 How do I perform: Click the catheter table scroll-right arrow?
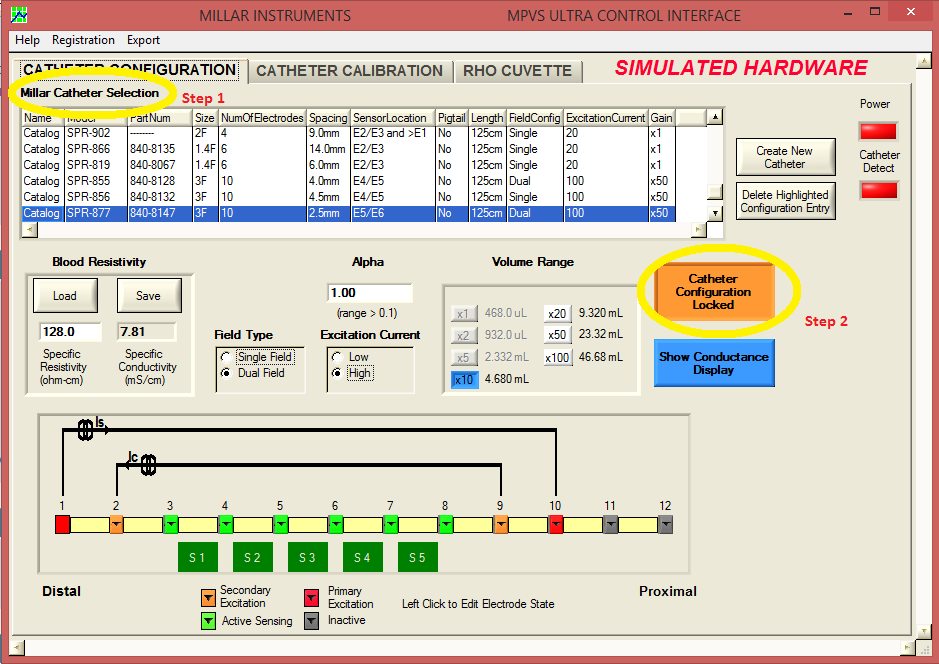pos(698,230)
